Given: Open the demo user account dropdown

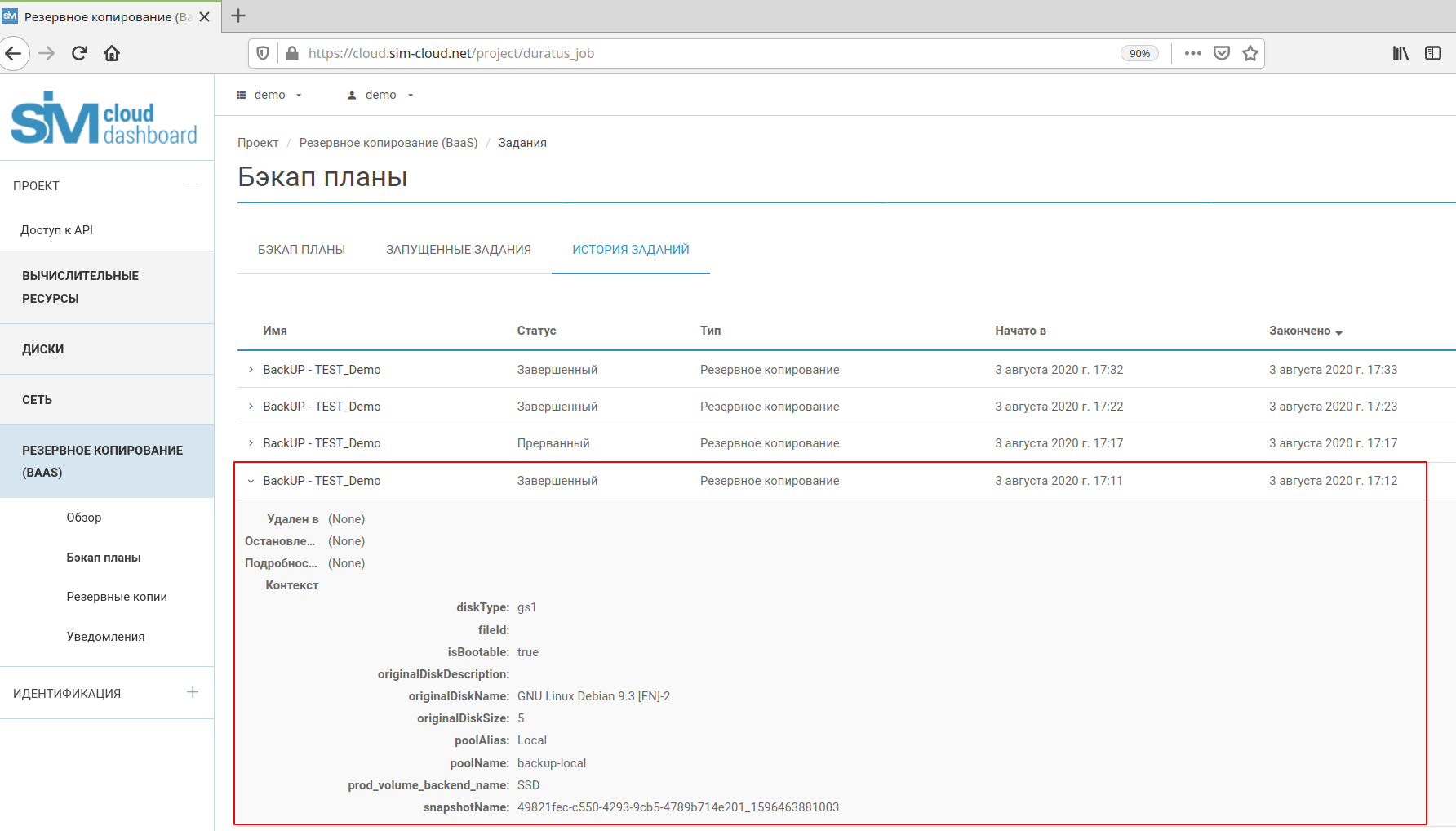Looking at the screenshot, I should [380, 96].
